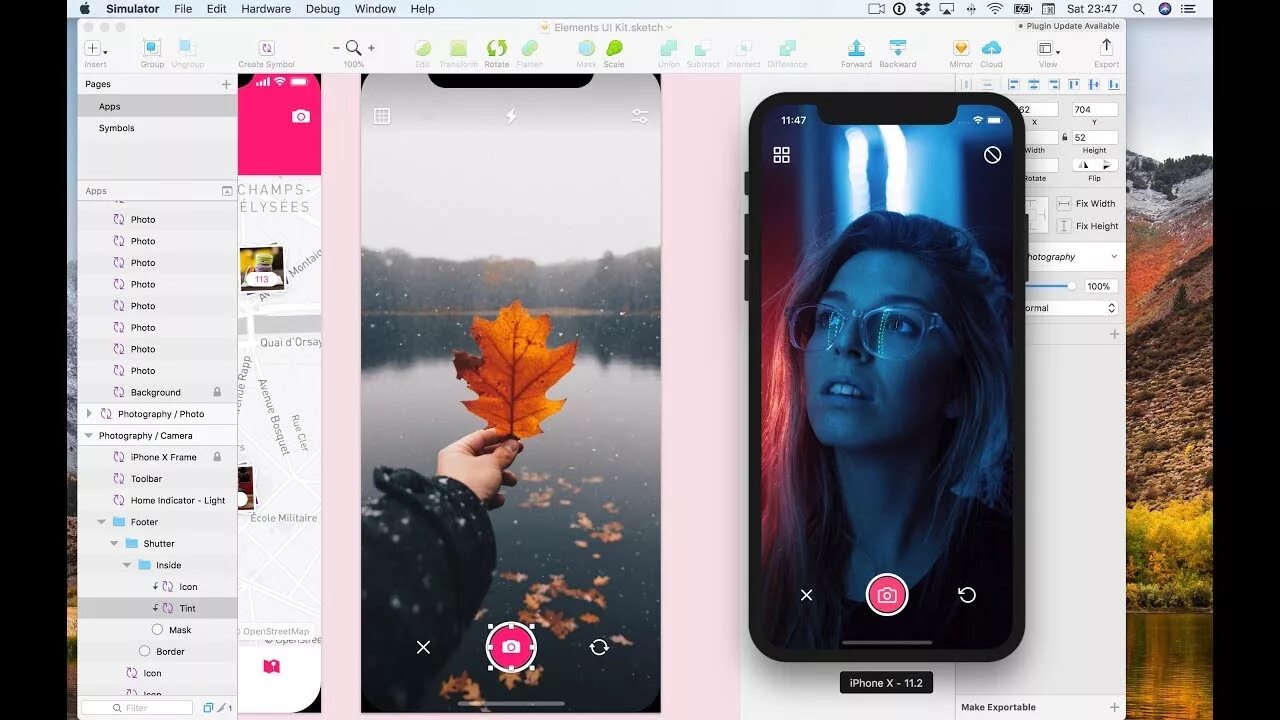
Task: Open the View toolbar dropdown
Action: [x=1048, y=48]
